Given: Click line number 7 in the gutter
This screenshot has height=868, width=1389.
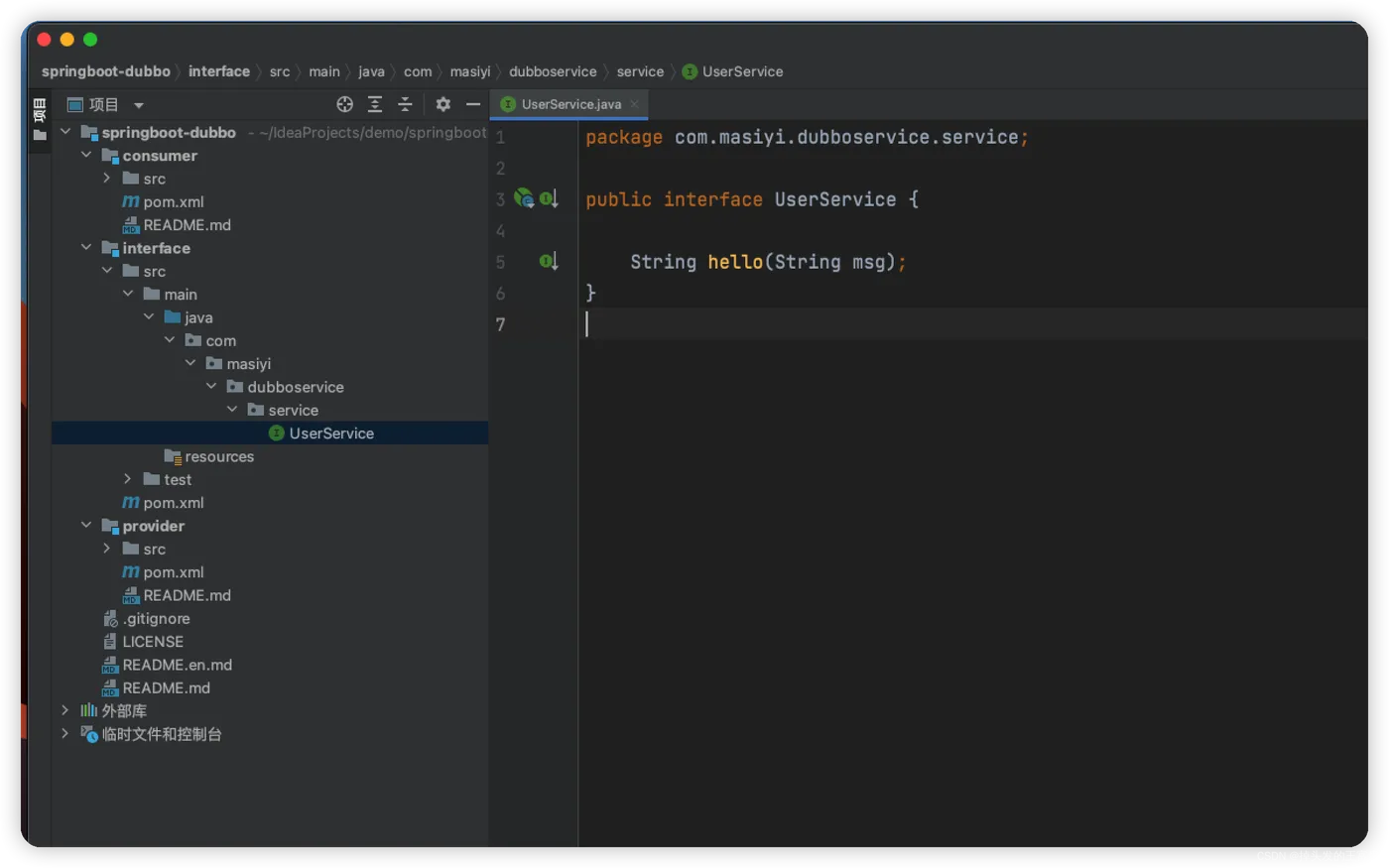Looking at the screenshot, I should click(x=500, y=324).
